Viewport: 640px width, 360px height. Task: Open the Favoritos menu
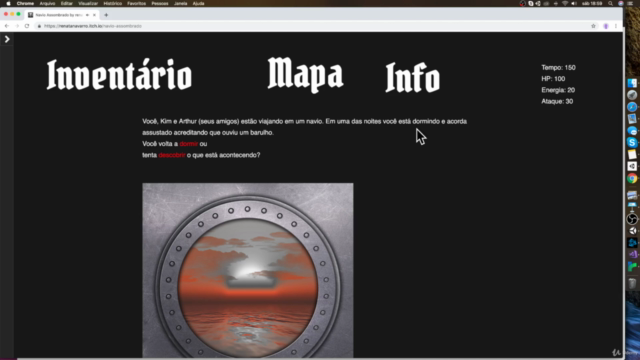136,3
